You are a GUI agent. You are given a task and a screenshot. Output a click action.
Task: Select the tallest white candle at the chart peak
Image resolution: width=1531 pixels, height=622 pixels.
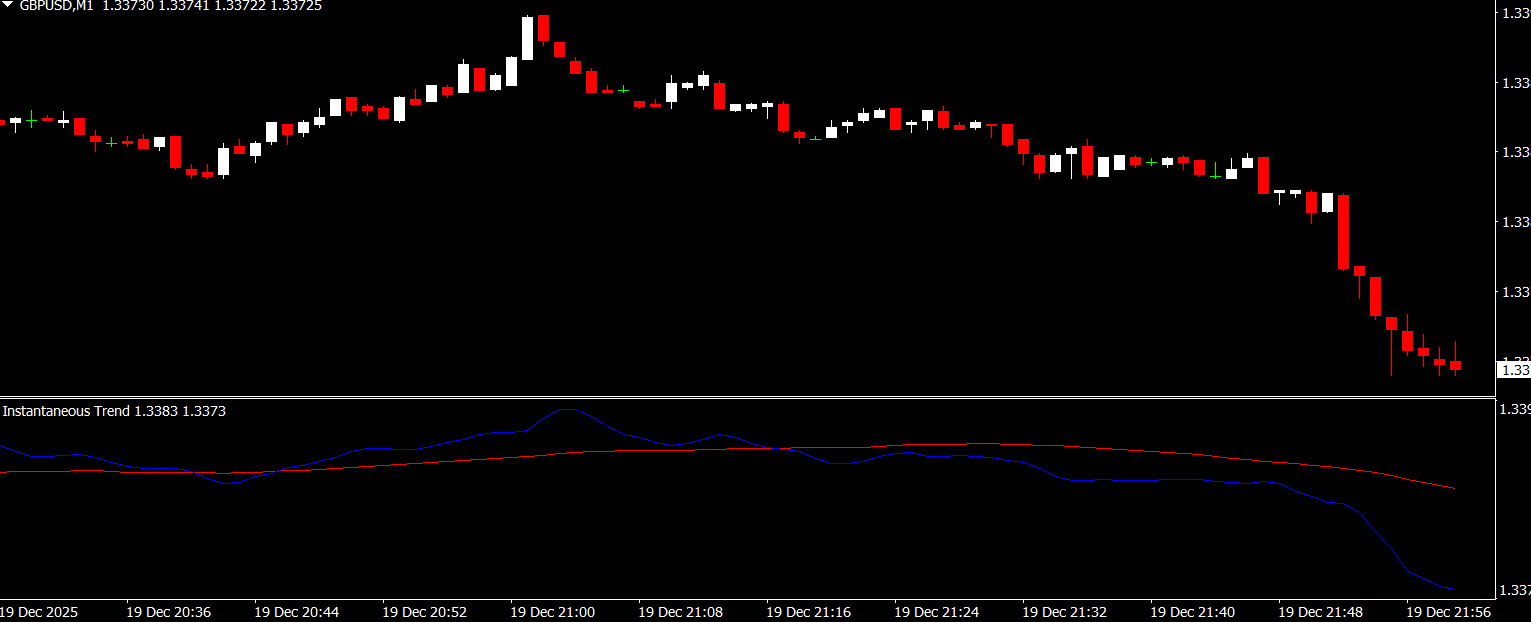tap(528, 38)
